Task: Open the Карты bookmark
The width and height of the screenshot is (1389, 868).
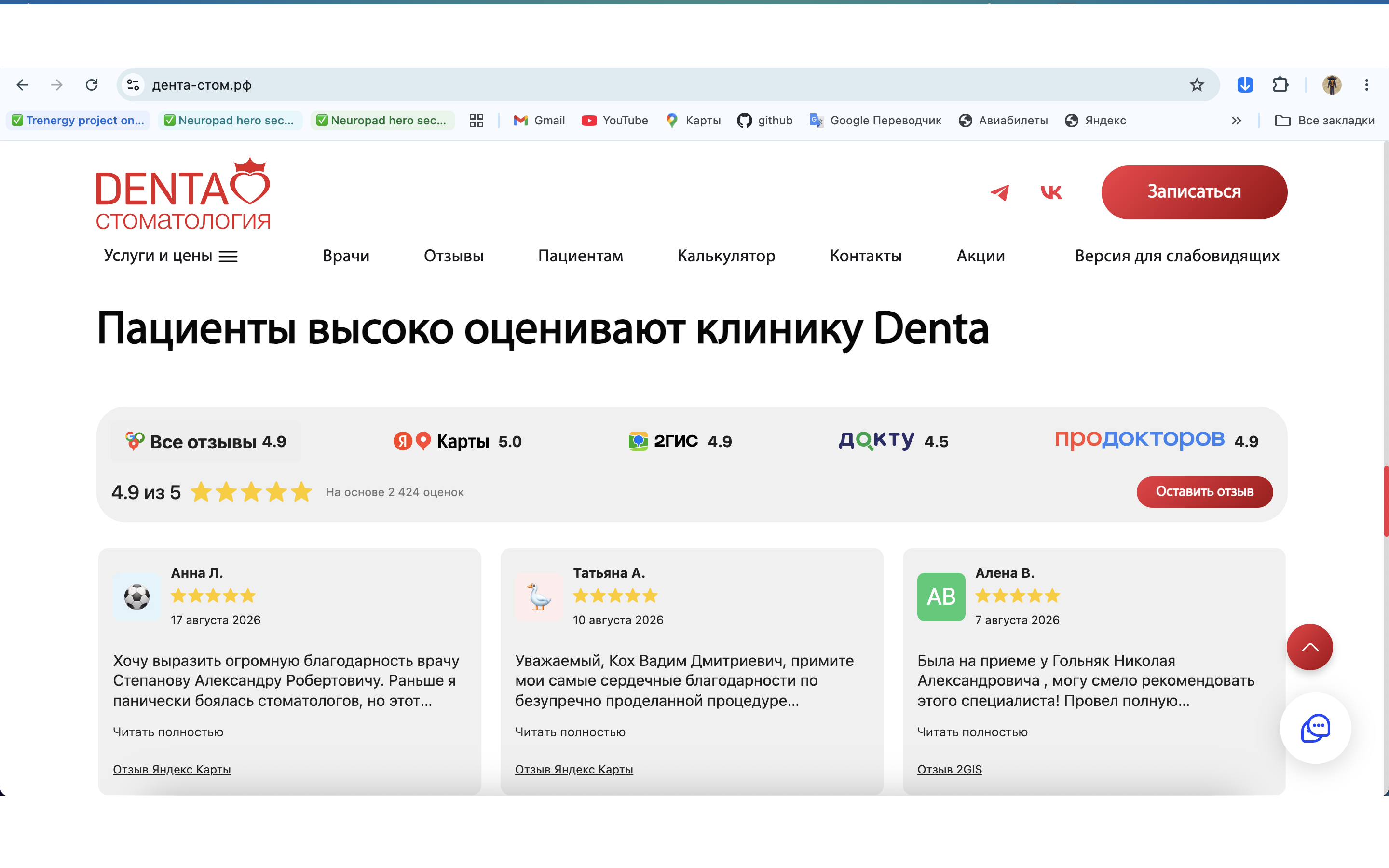Action: pyautogui.click(x=694, y=121)
